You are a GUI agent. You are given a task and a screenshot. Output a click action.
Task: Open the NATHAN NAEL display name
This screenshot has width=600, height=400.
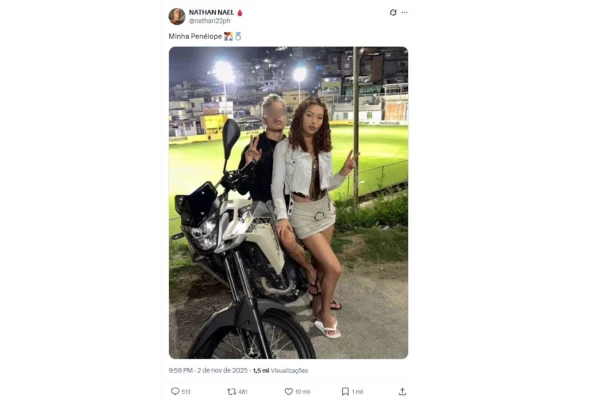(x=211, y=12)
